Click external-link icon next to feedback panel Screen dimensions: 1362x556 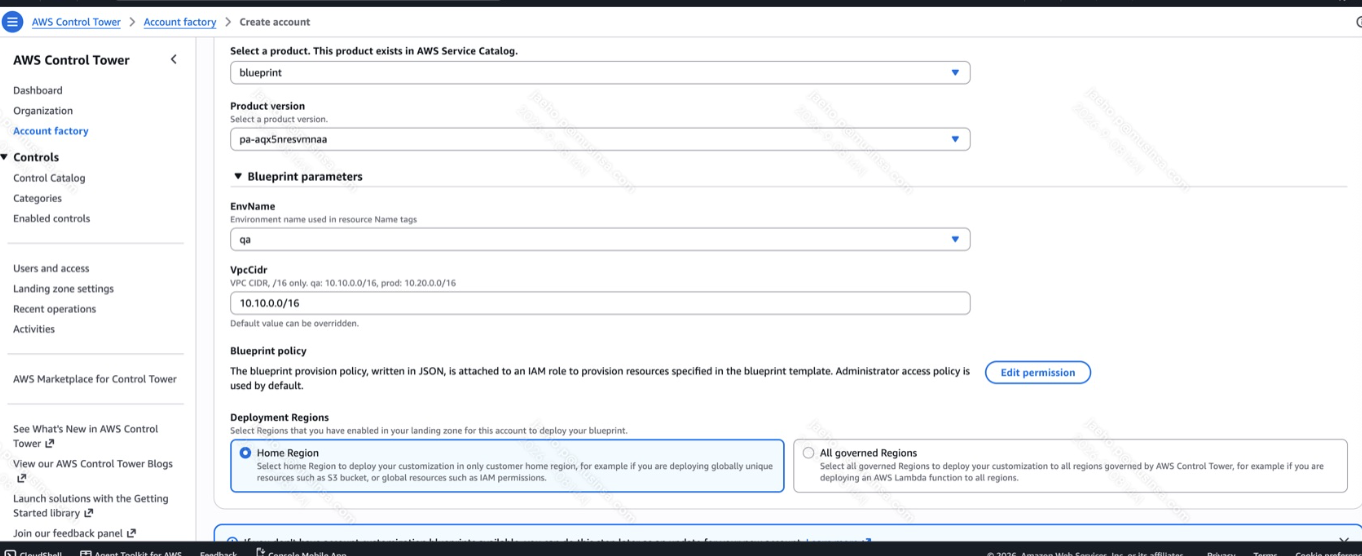point(131,534)
